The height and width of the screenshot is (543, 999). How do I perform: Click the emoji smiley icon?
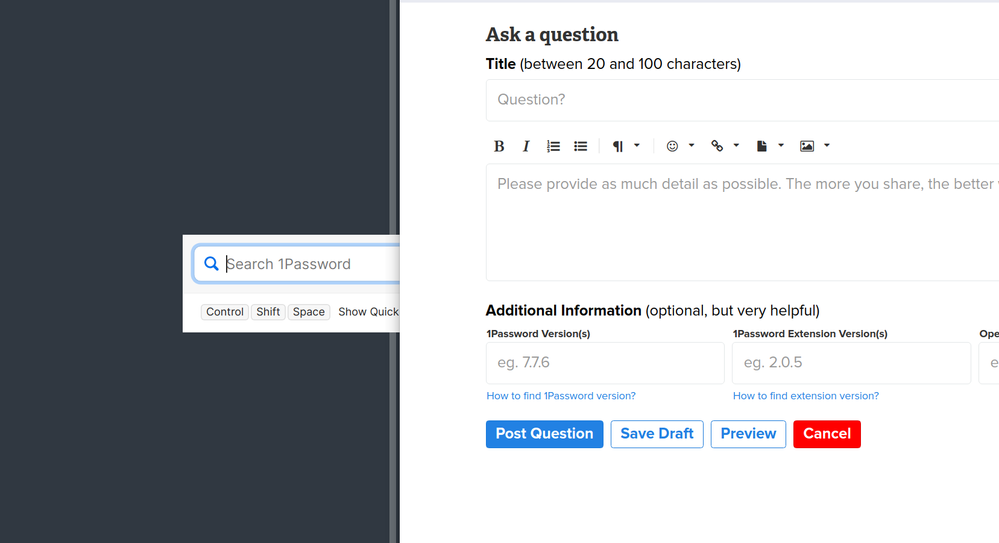(672, 146)
